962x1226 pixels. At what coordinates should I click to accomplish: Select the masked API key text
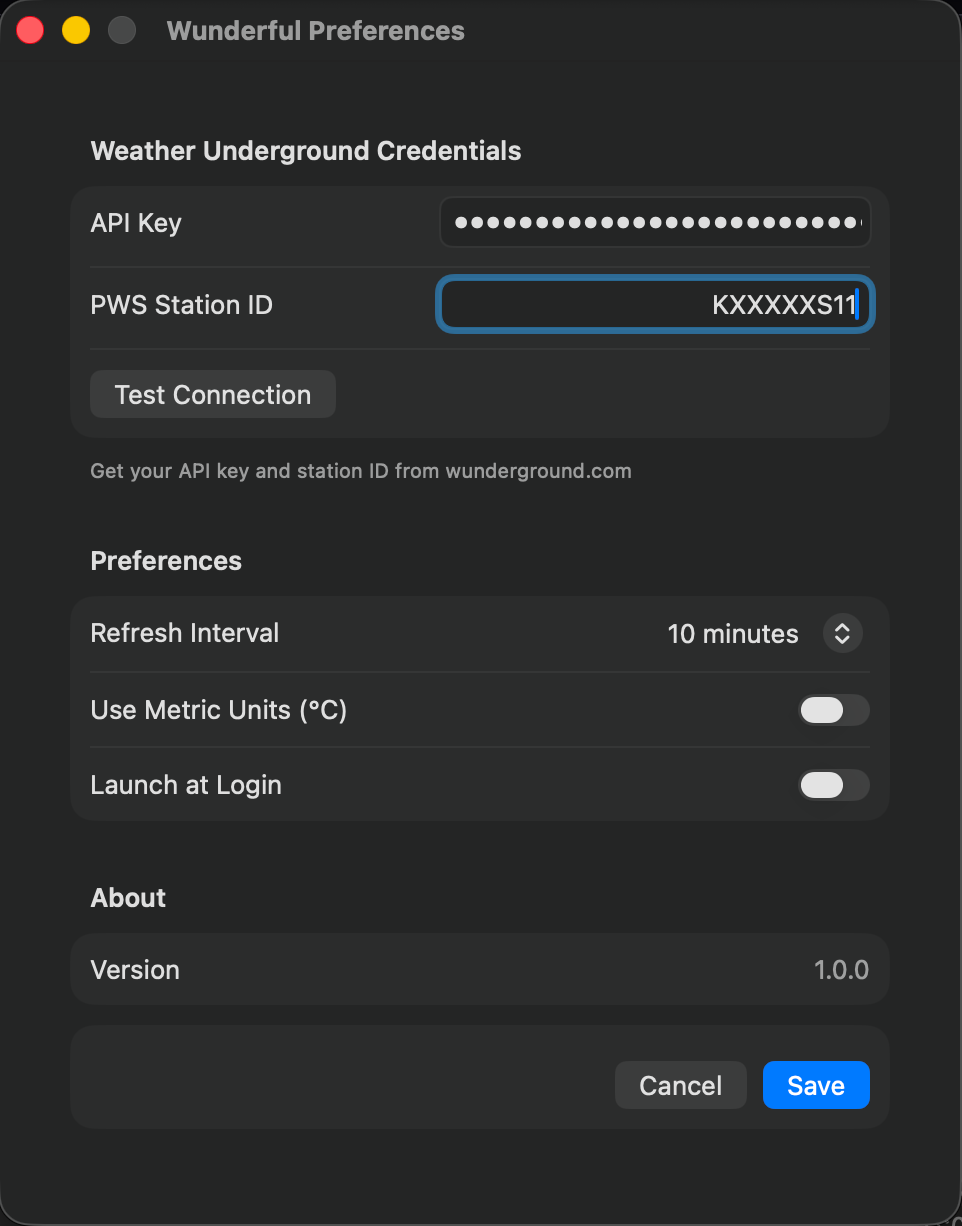(655, 222)
